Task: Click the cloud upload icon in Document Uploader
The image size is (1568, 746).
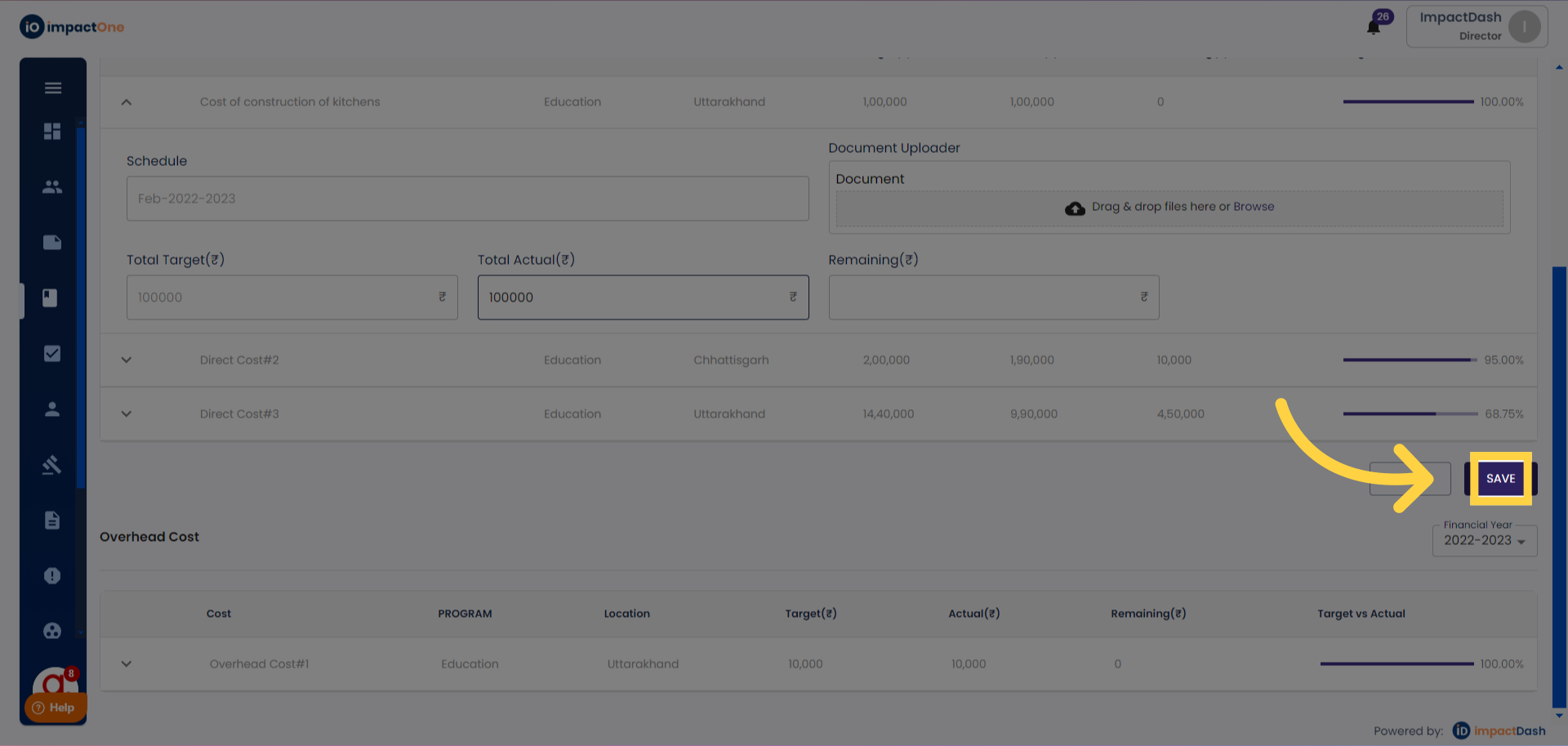Action: pyautogui.click(x=1075, y=208)
